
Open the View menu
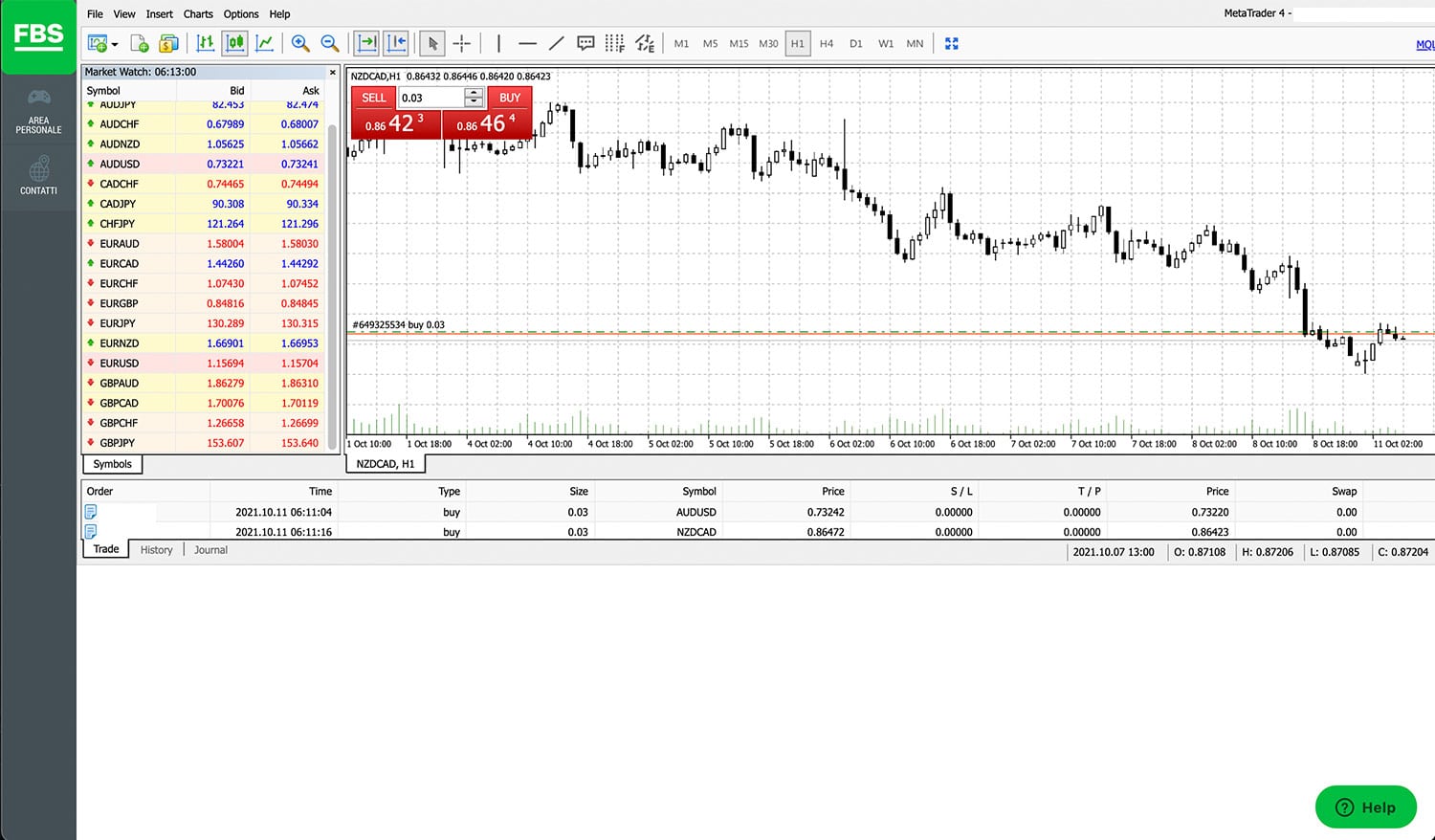click(124, 14)
